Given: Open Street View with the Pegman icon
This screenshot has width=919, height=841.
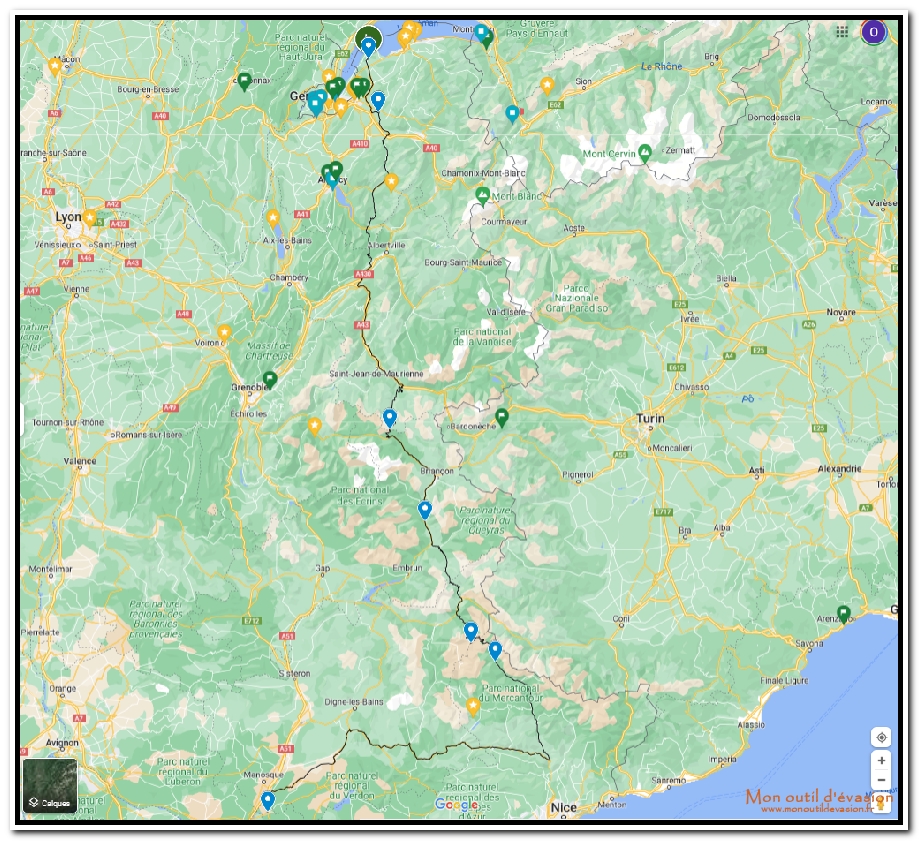Looking at the screenshot, I should tap(881, 800).
